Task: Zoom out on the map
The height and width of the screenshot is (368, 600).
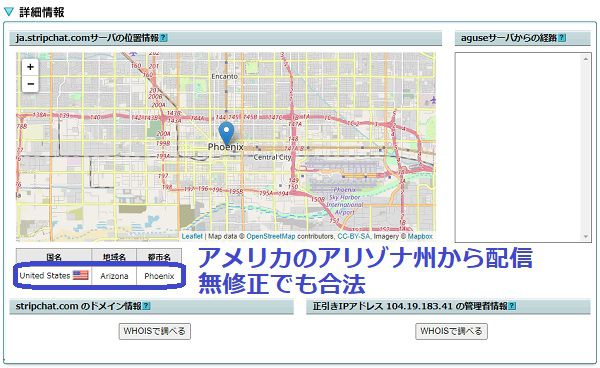Action: [x=30, y=84]
